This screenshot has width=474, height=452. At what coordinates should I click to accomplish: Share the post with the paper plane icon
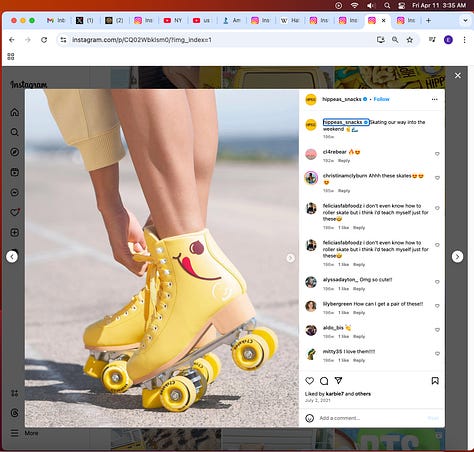pos(338,380)
